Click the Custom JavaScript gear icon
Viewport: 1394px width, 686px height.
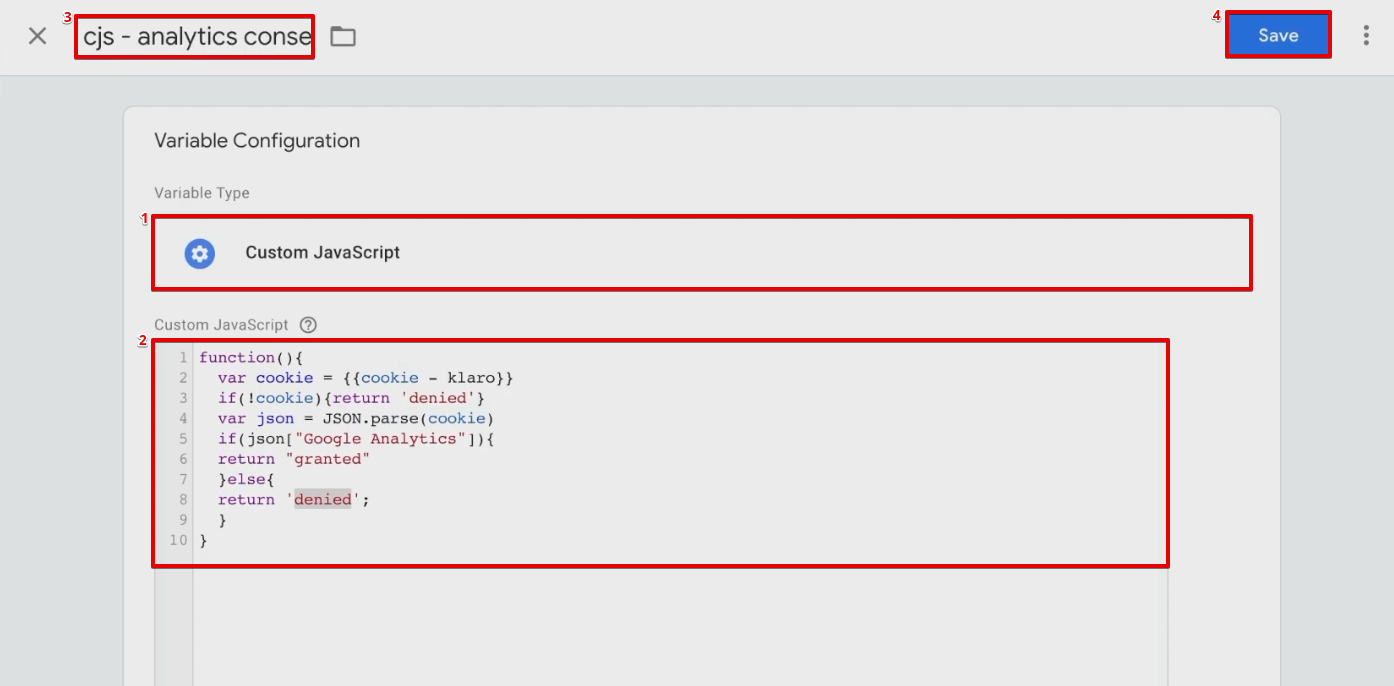coord(200,253)
